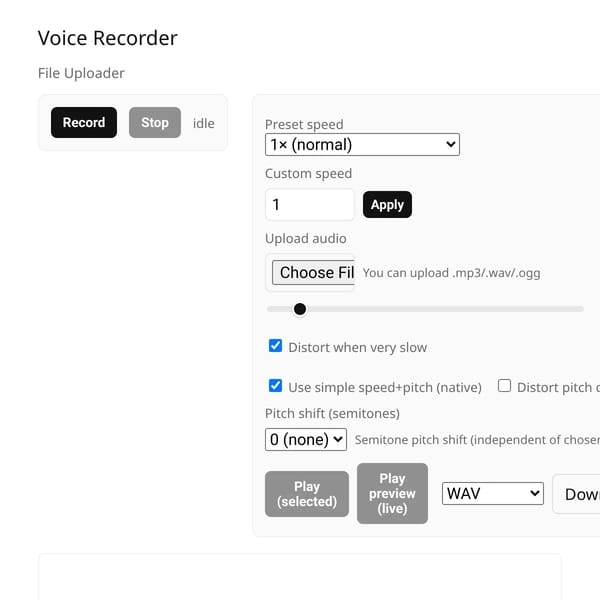The height and width of the screenshot is (600, 600).
Task: Click Play preview (live) button
Action: (x=392, y=493)
